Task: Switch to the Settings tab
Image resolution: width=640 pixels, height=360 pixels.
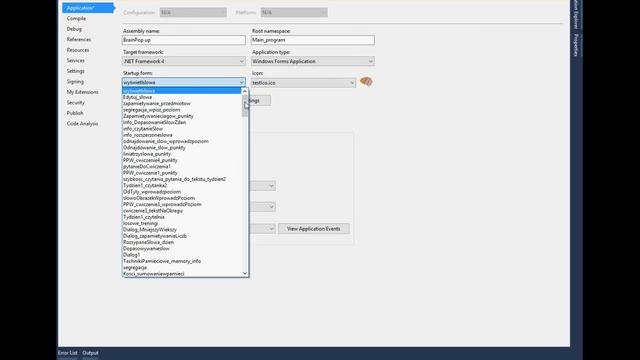Action: tap(76, 71)
